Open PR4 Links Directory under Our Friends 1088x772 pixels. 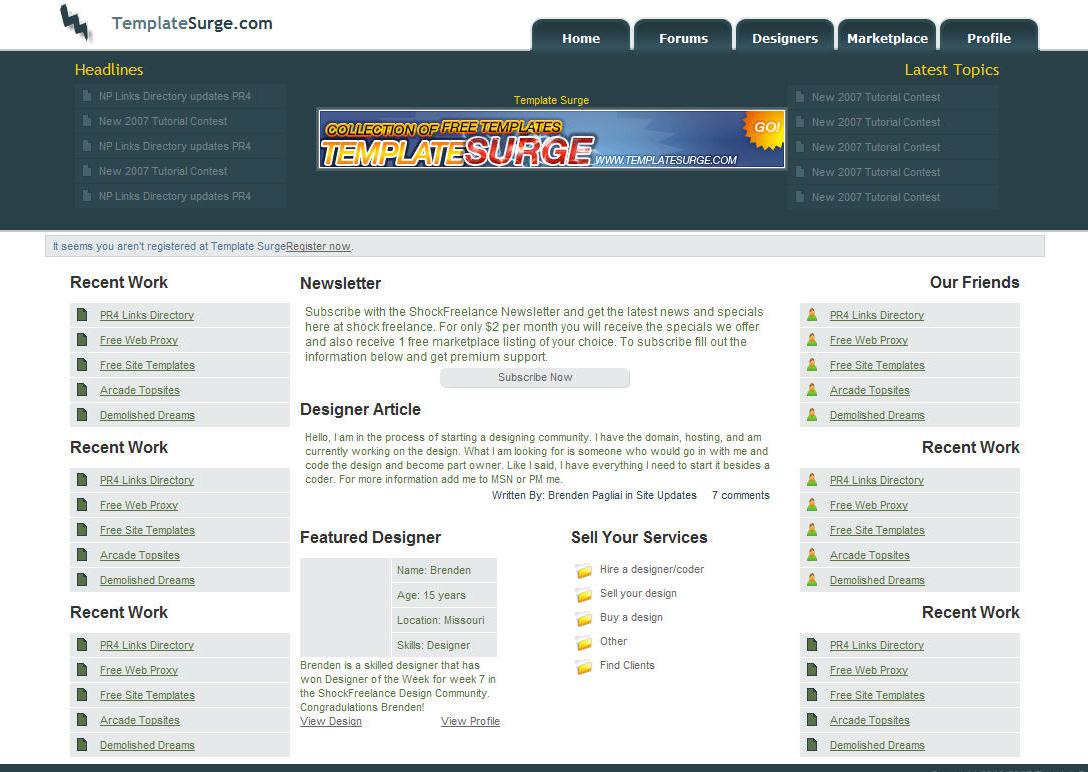(876, 315)
